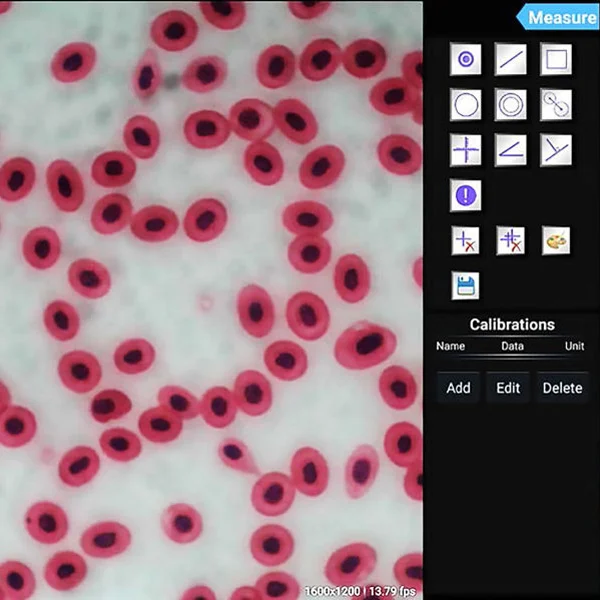Select the angle measurement tool

click(510, 149)
